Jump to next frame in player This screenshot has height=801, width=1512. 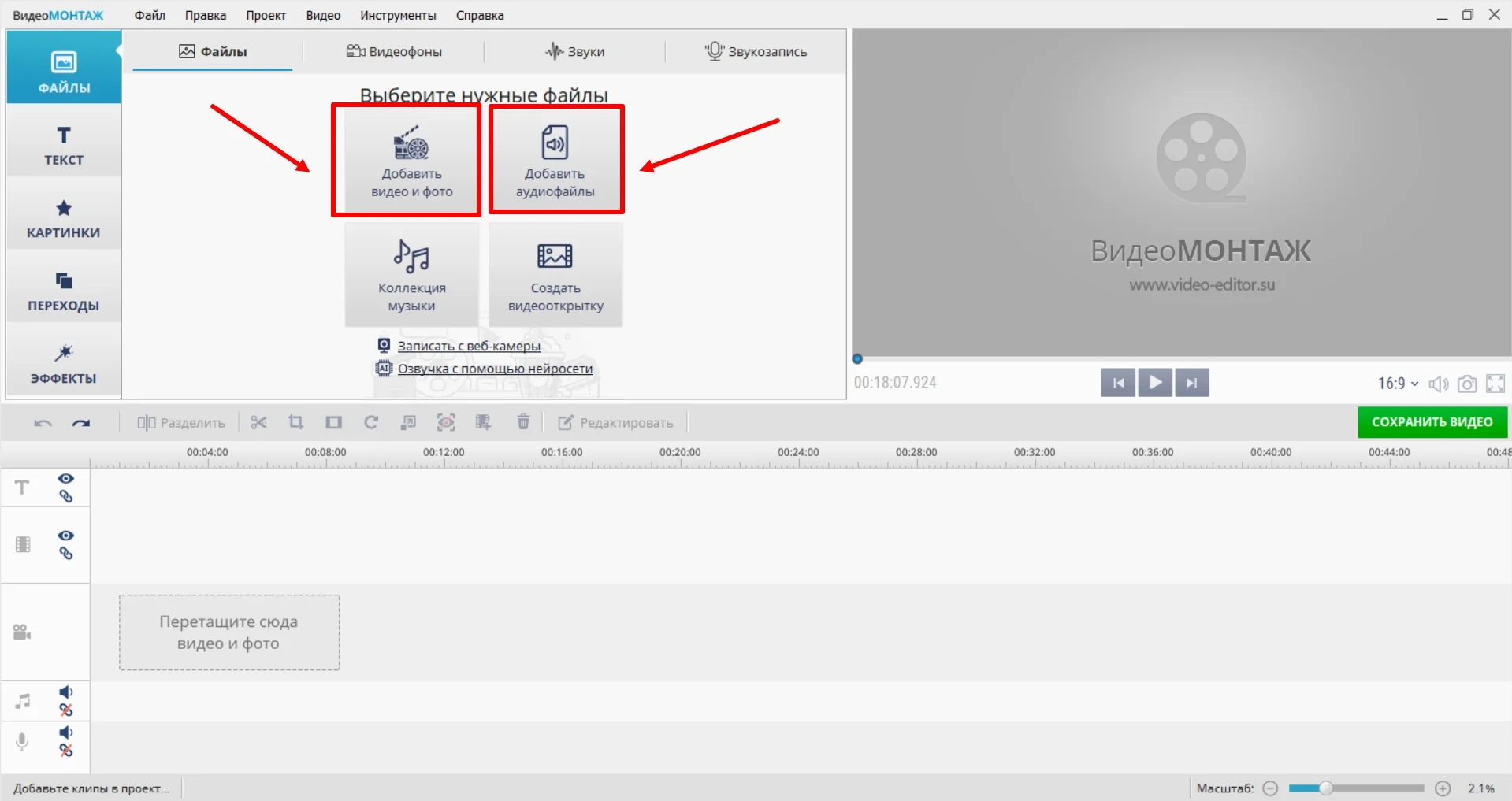point(1192,383)
